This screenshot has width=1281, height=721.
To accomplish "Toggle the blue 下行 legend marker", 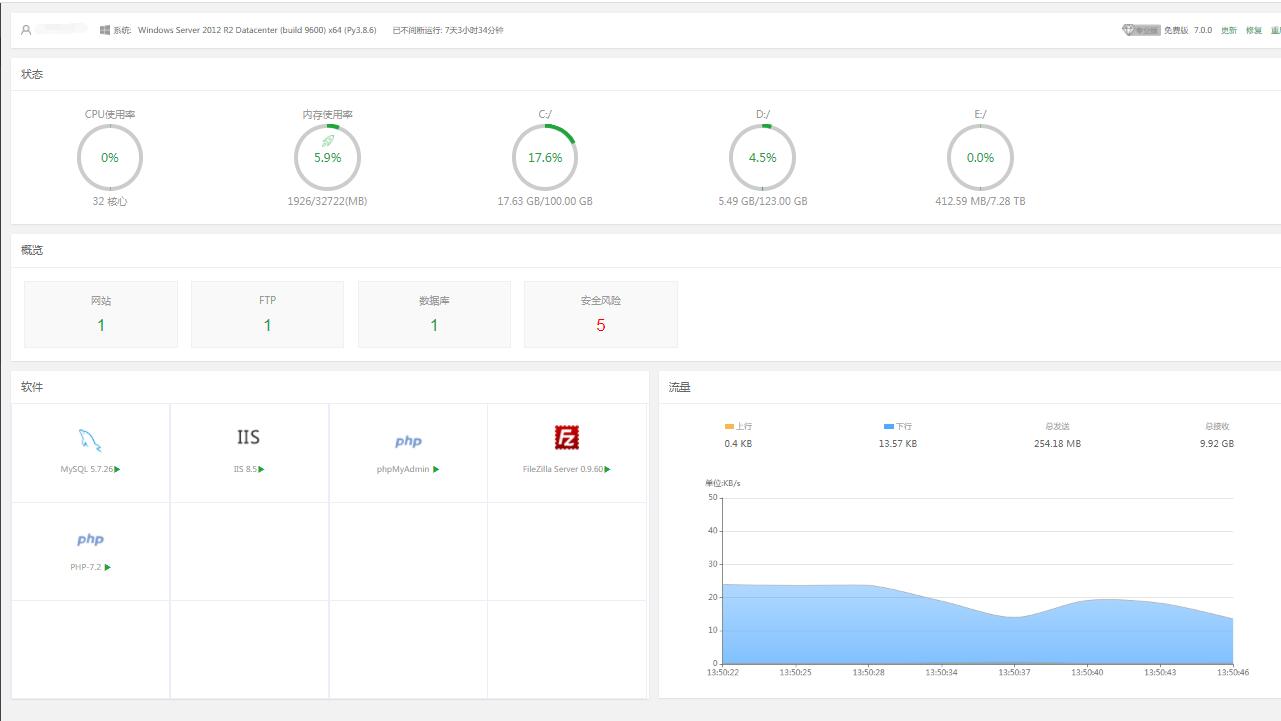I will point(889,426).
